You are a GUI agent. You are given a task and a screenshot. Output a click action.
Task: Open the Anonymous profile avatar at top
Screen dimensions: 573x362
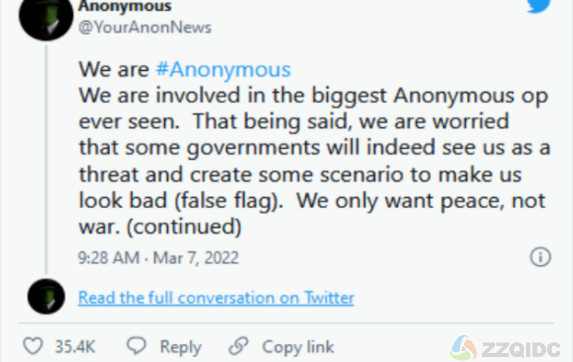46,18
